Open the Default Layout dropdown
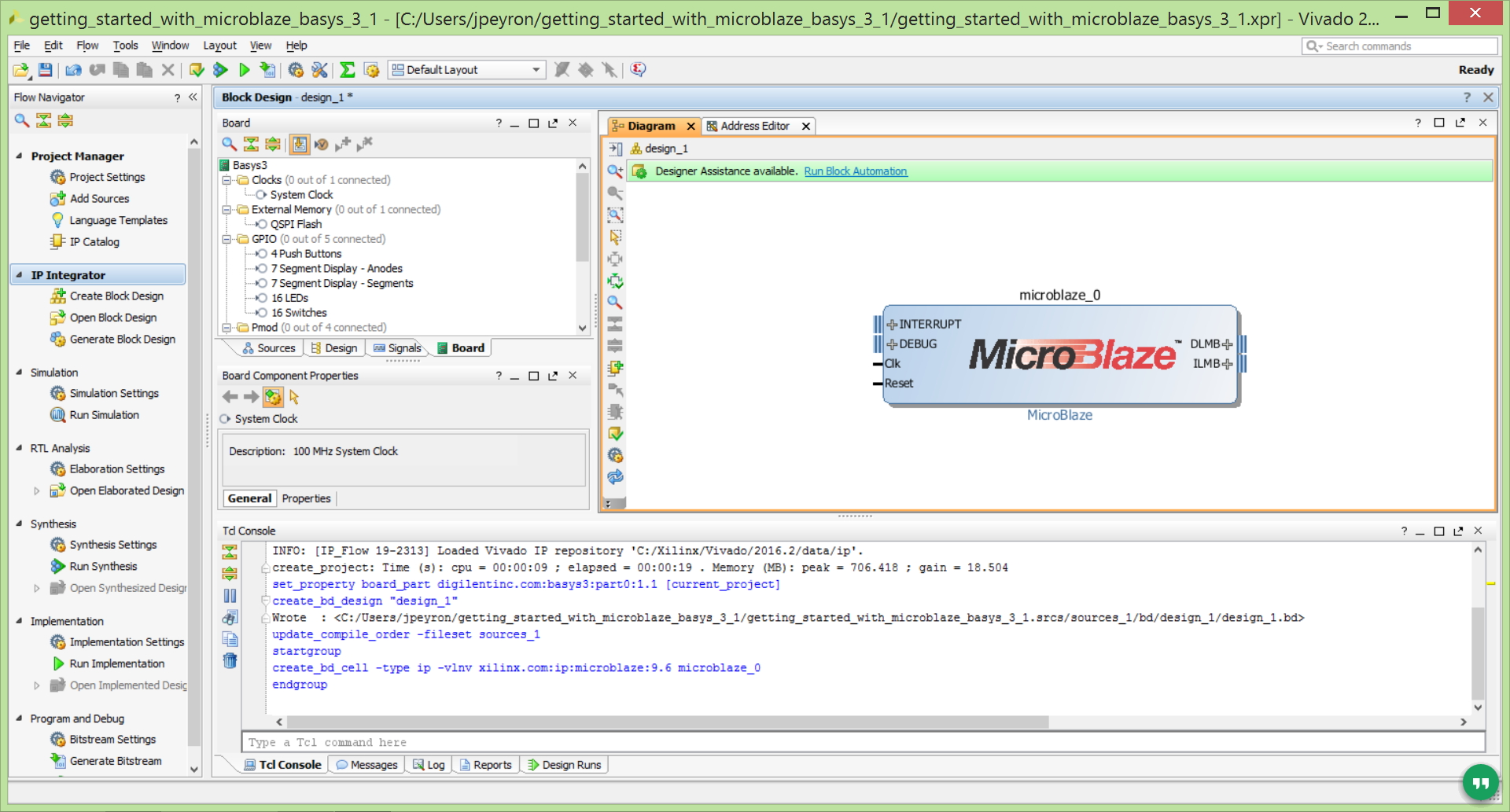1510x812 pixels. click(x=466, y=70)
